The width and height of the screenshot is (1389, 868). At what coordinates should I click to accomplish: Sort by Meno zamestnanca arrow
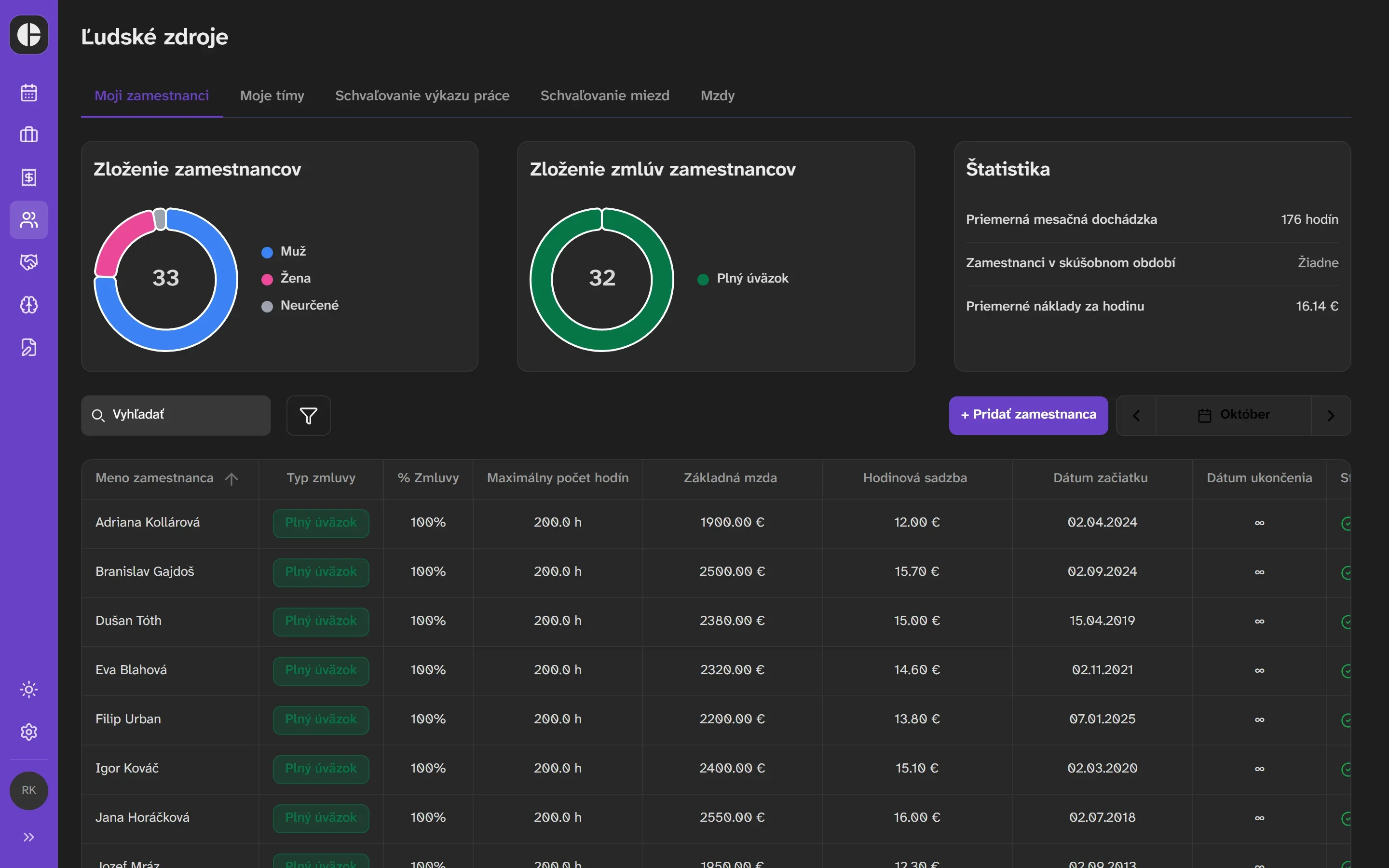click(x=231, y=479)
